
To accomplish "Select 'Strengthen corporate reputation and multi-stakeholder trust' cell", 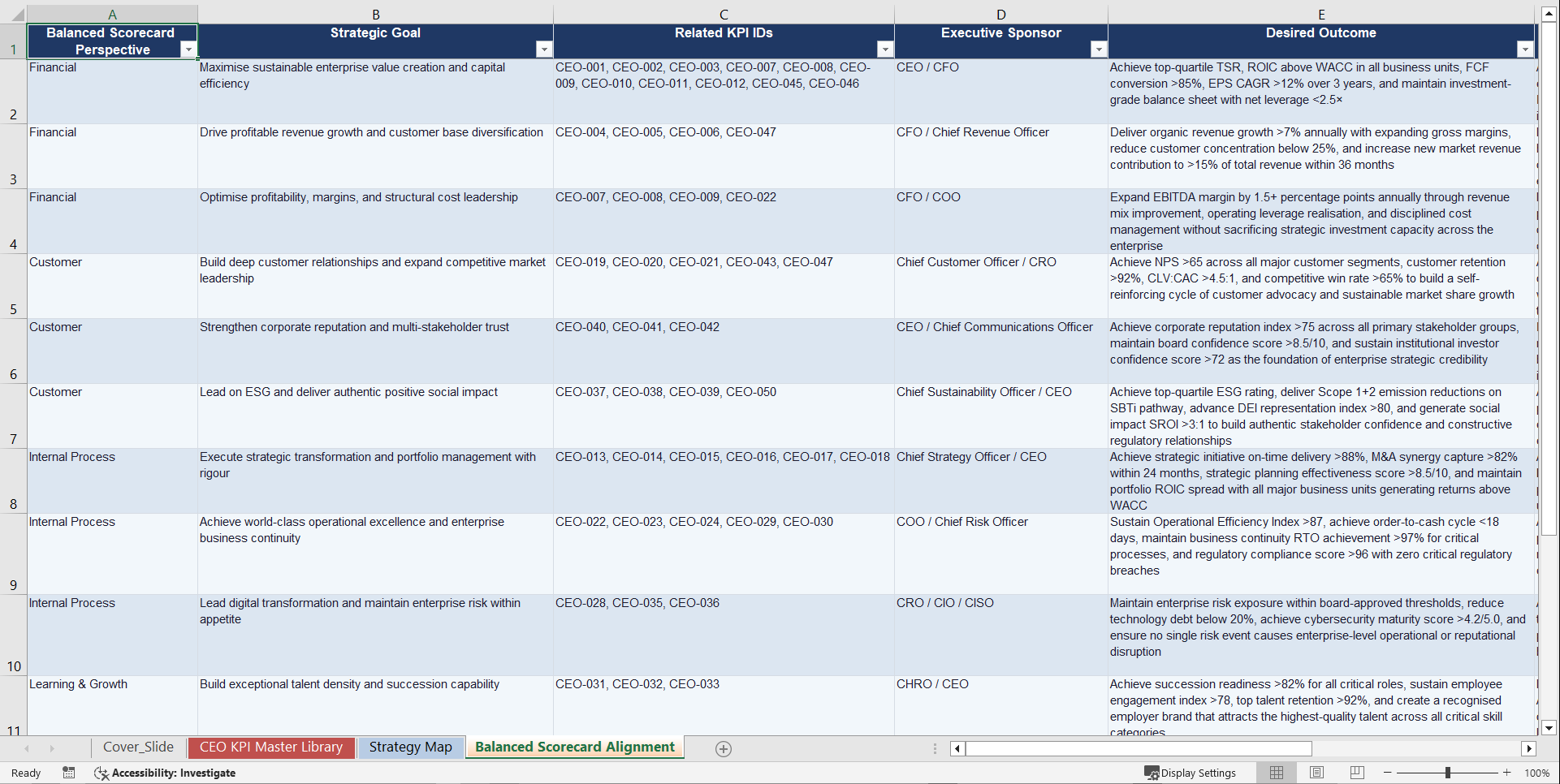I will coord(375,351).
